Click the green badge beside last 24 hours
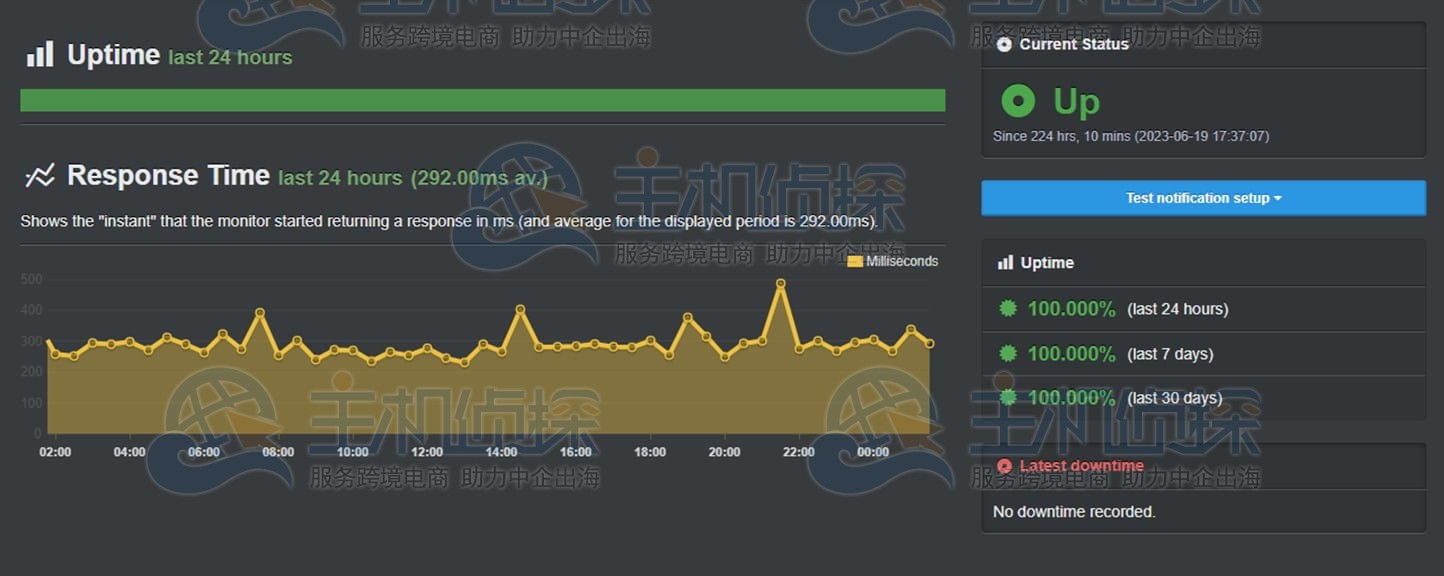Image resolution: width=1444 pixels, height=576 pixels. [1008, 309]
